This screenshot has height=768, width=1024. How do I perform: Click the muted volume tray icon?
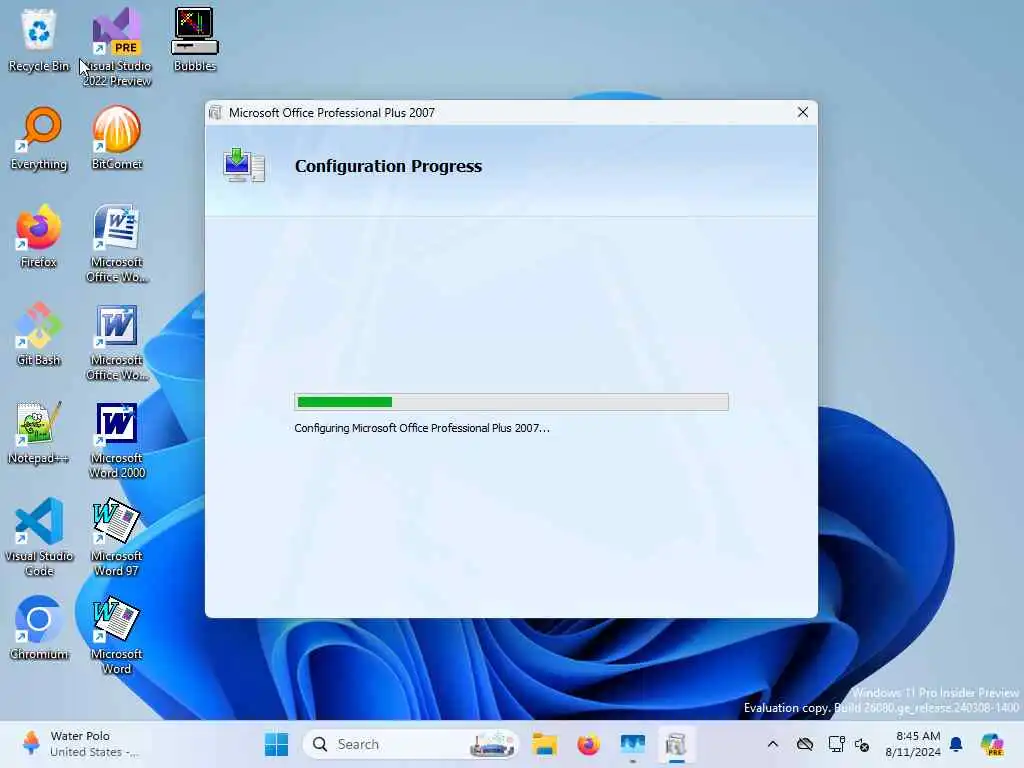[862, 744]
